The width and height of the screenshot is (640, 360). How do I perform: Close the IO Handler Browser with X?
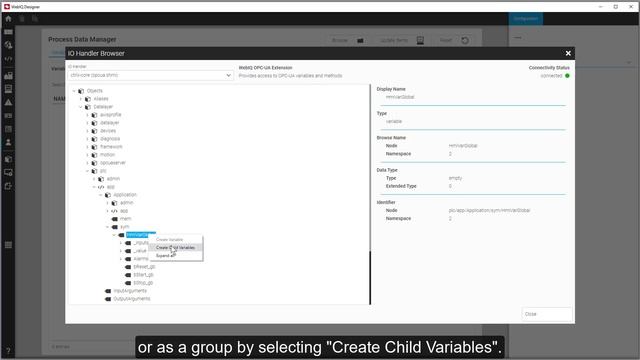pos(568,53)
